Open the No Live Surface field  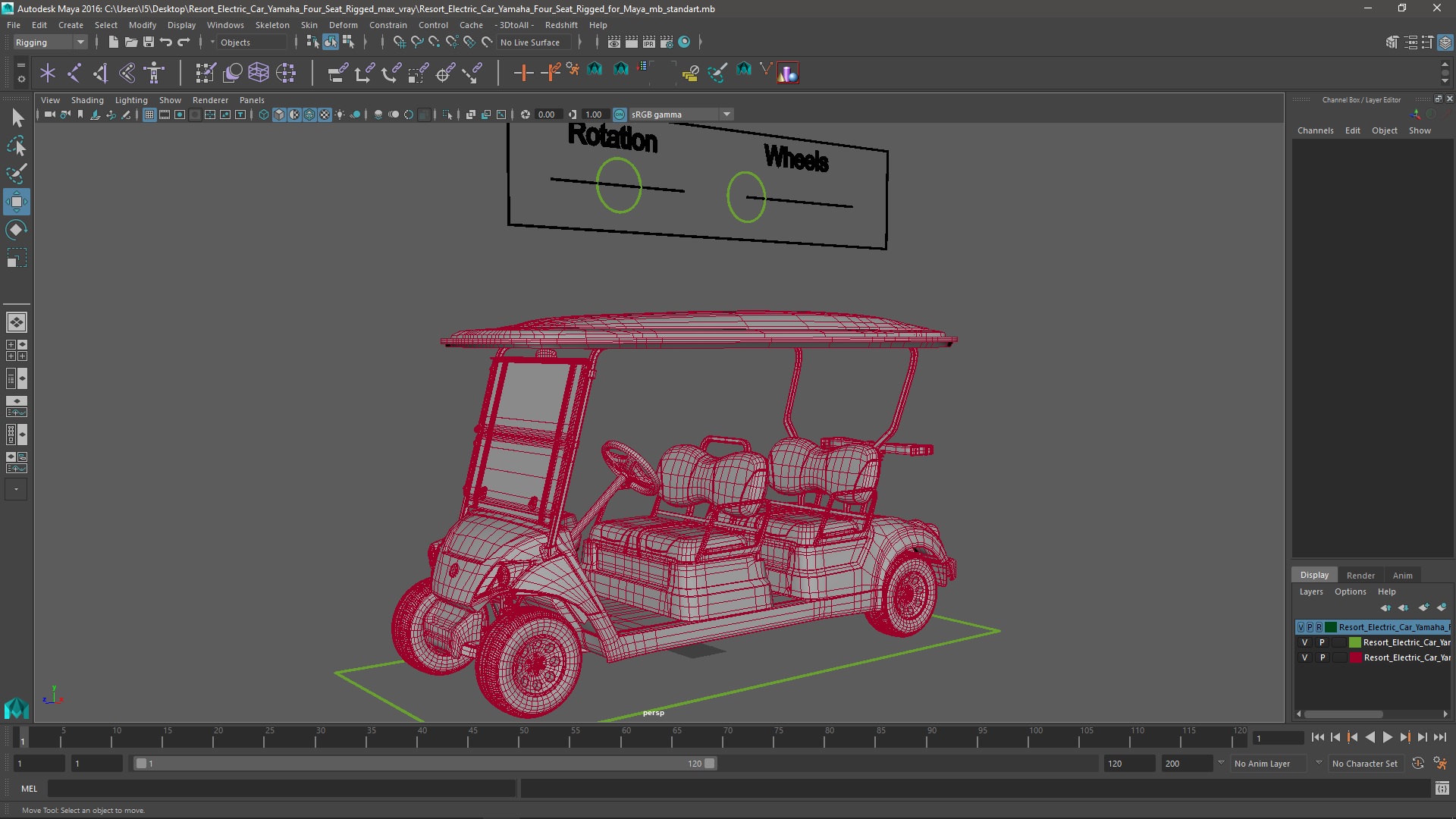point(535,42)
